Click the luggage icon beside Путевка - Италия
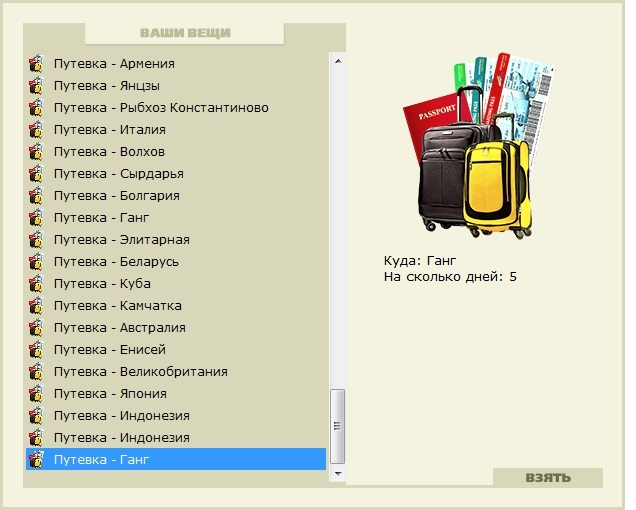 tap(36, 129)
